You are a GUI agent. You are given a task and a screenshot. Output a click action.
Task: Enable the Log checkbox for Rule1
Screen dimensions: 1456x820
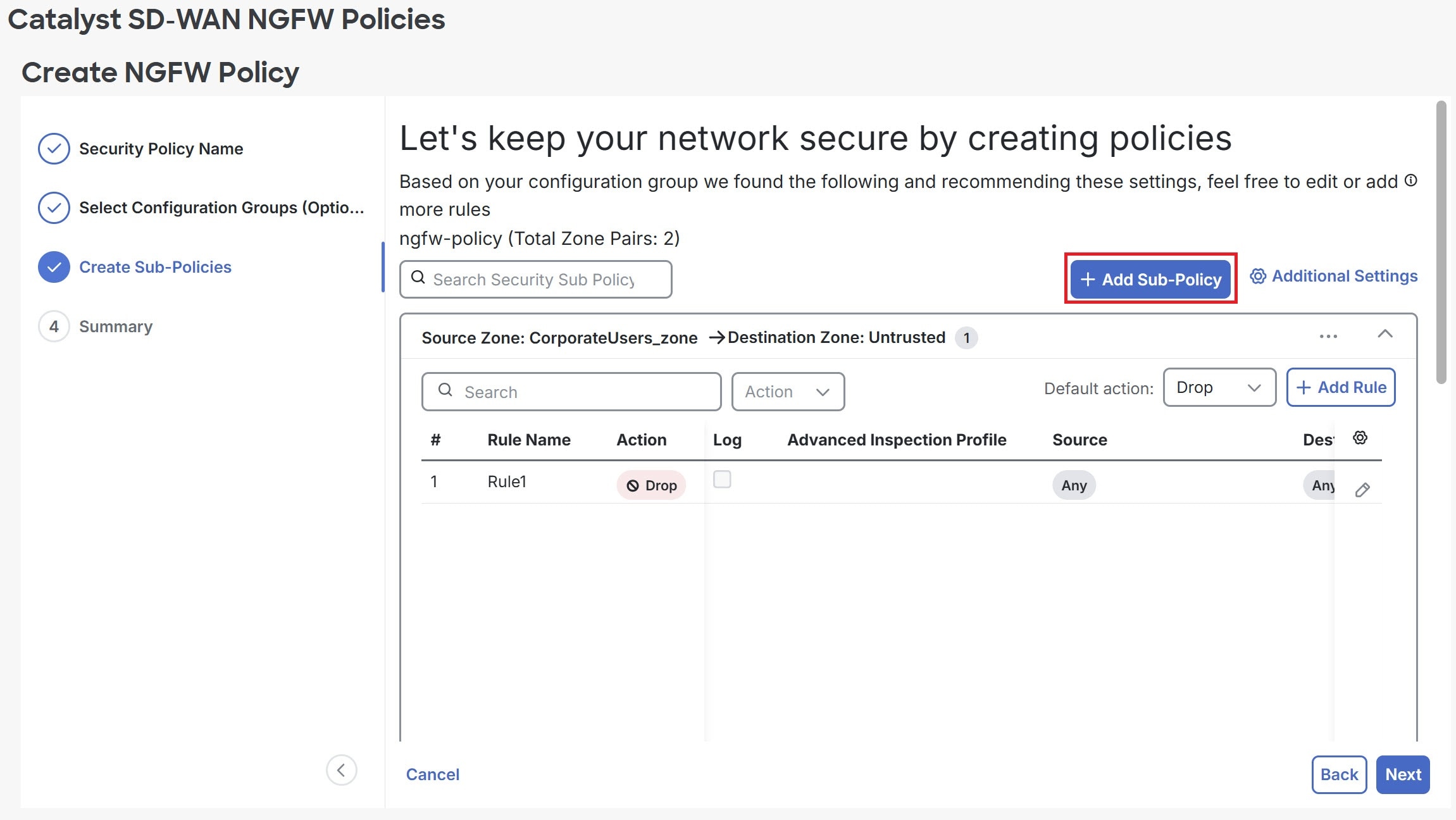click(722, 480)
